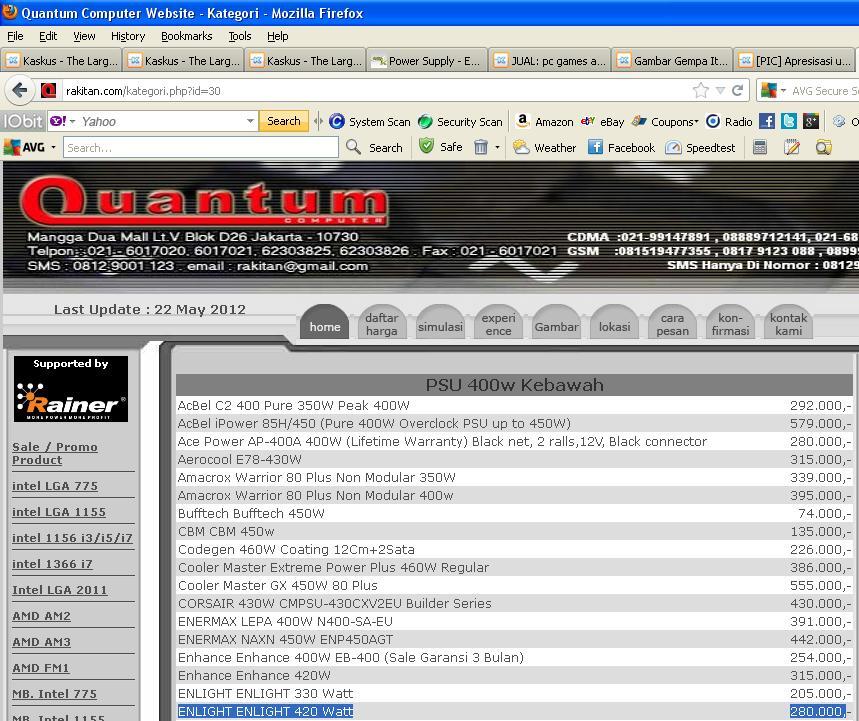Click the Facebook icon in the IObit toolbar
The height and width of the screenshot is (721, 859).
[x=767, y=121]
